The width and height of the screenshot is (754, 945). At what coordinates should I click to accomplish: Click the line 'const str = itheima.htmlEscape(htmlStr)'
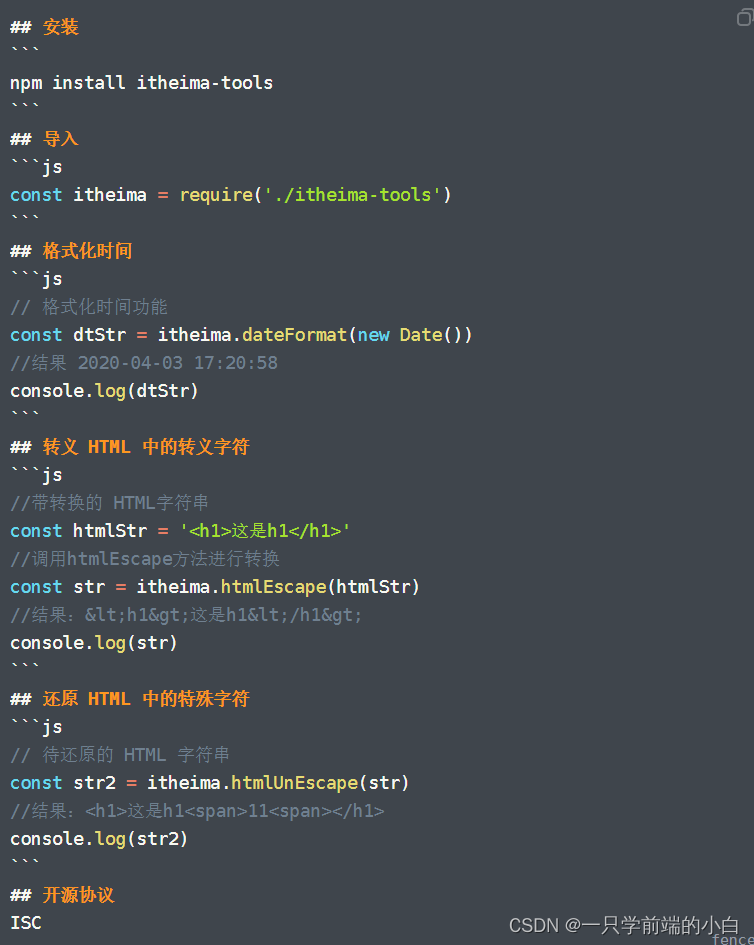click(x=215, y=586)
